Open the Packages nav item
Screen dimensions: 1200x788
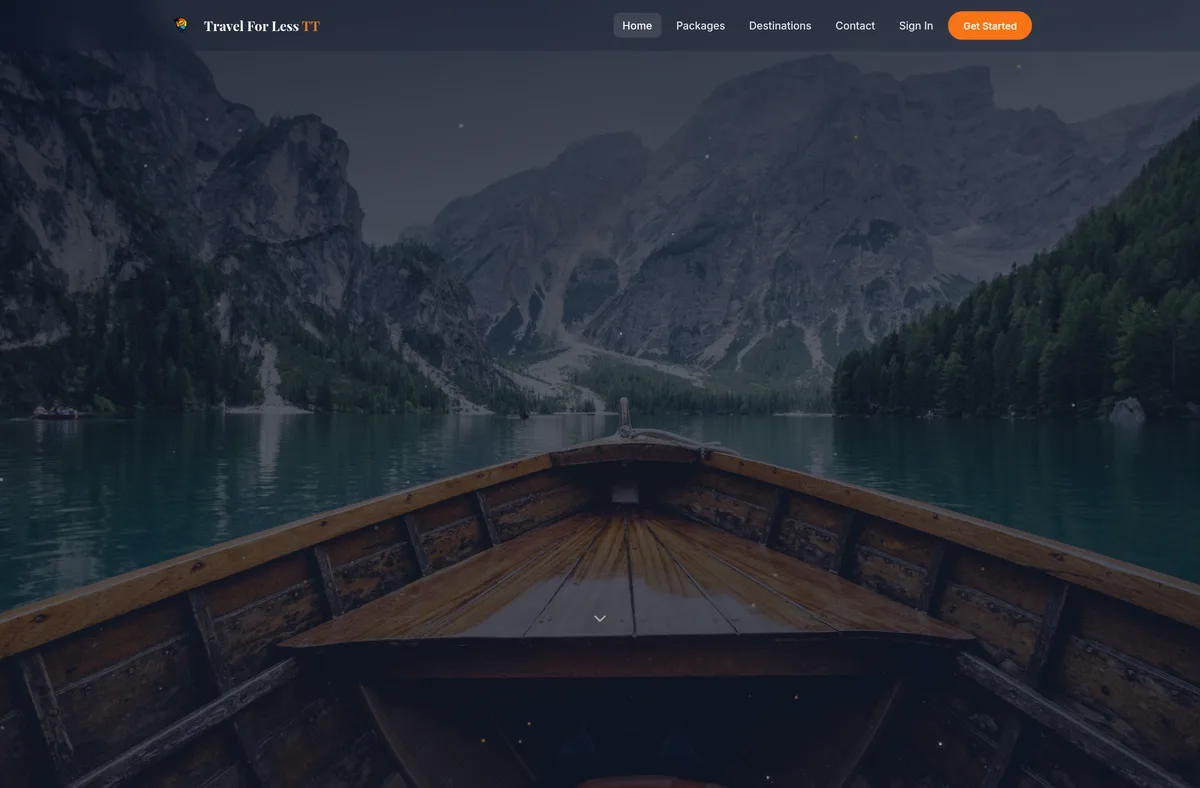click(700, 26)
